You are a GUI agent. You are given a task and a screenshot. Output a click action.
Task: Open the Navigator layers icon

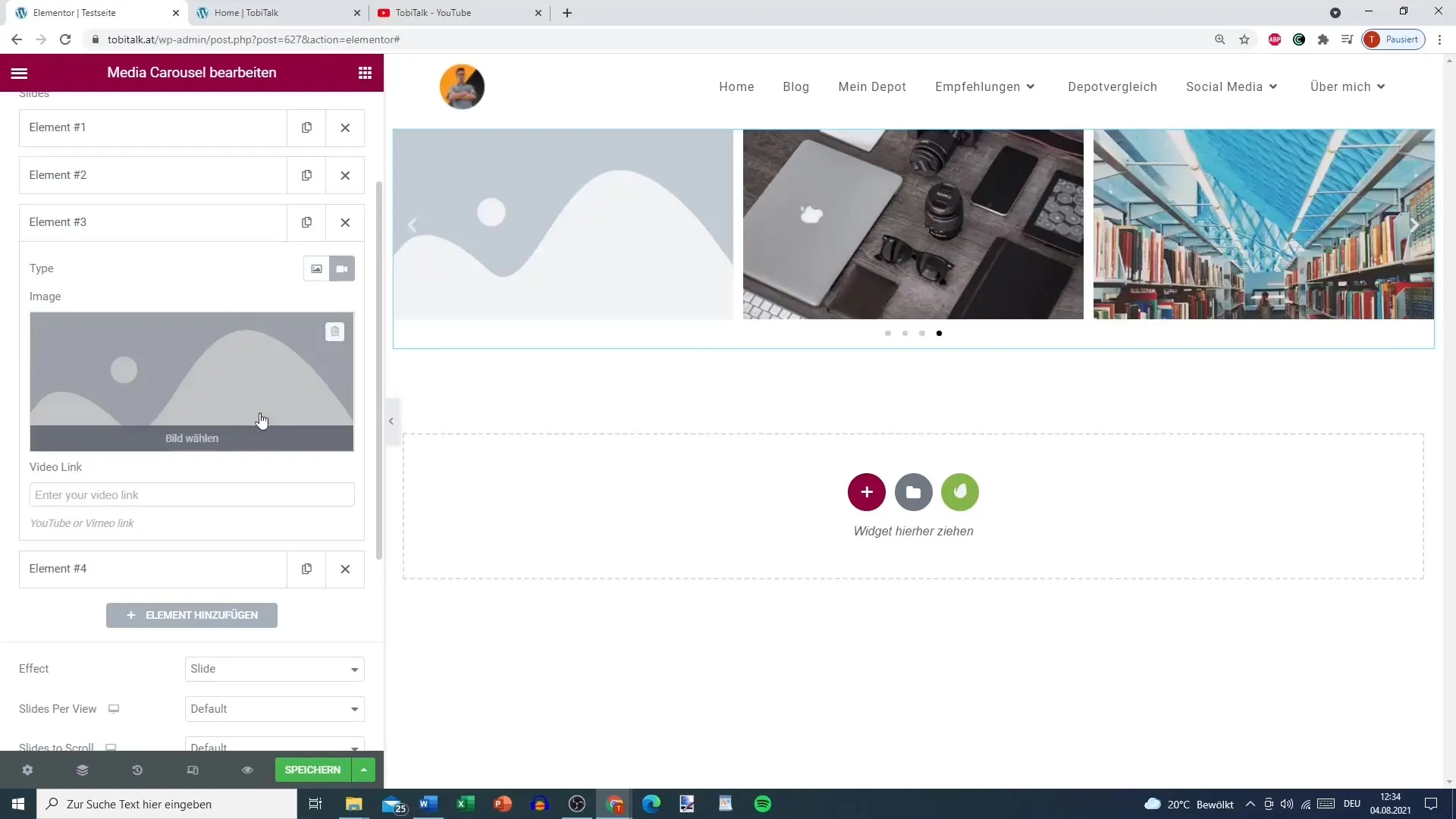[83, 770]
